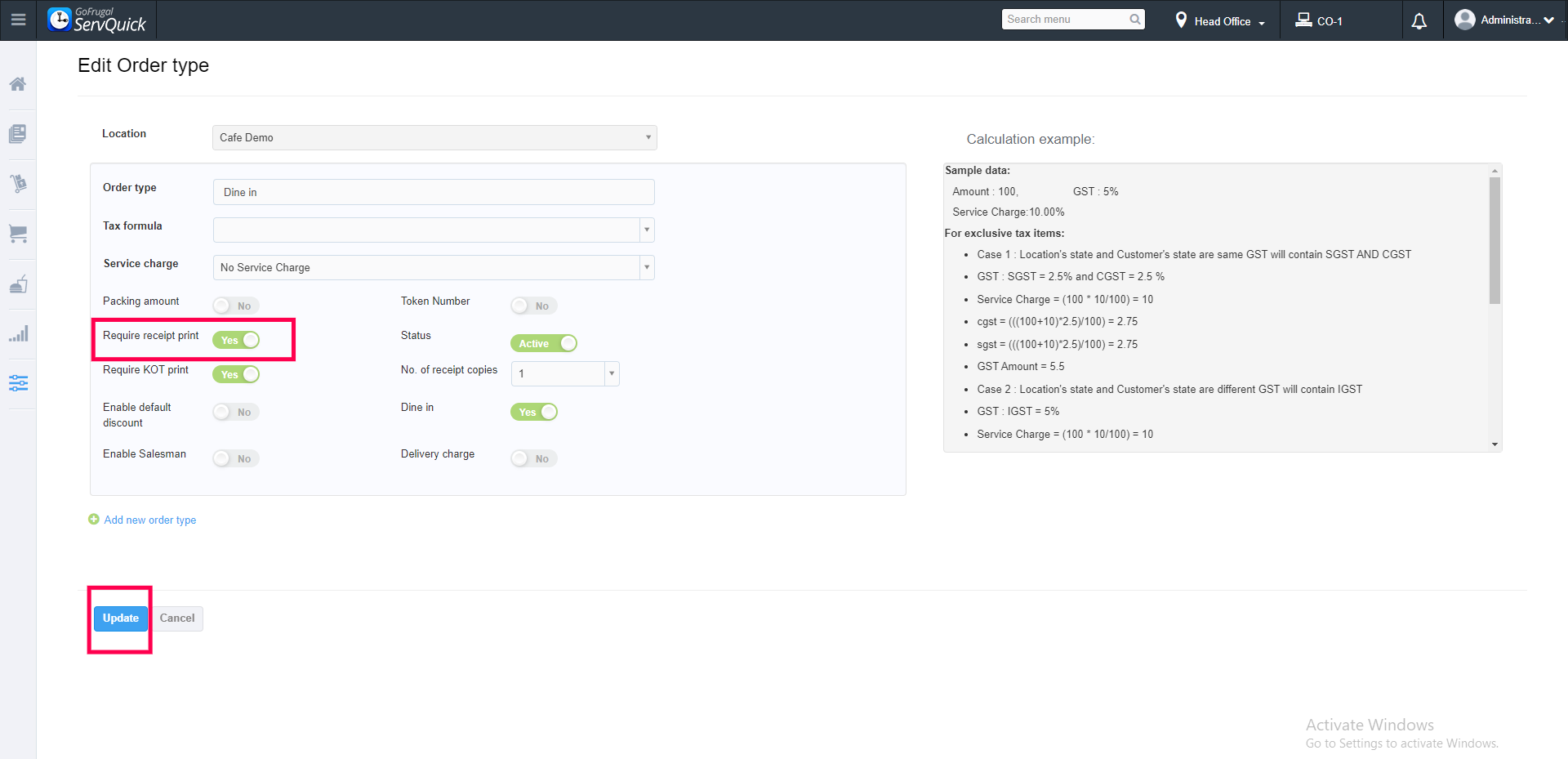Open the Head Office location menu
The height and width of the screenshot is (759, 1568).
pos(1221,21)
